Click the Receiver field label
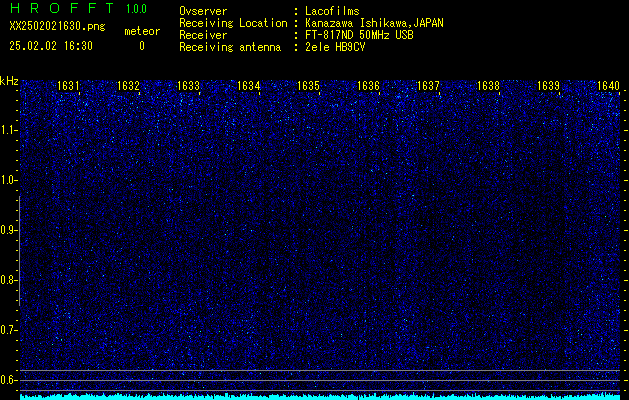This screenshot has height=400, width=629. click(203, 35)
